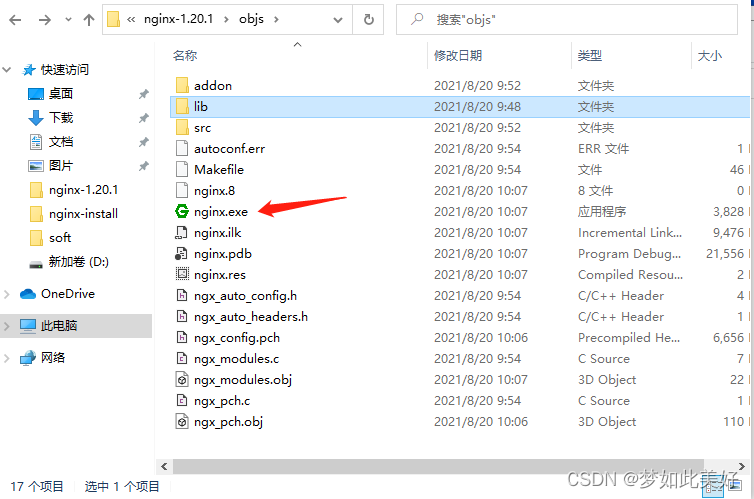Select nginx.pdb debug file icon
The height and width of the screenshot is (499, 754).
182,254
